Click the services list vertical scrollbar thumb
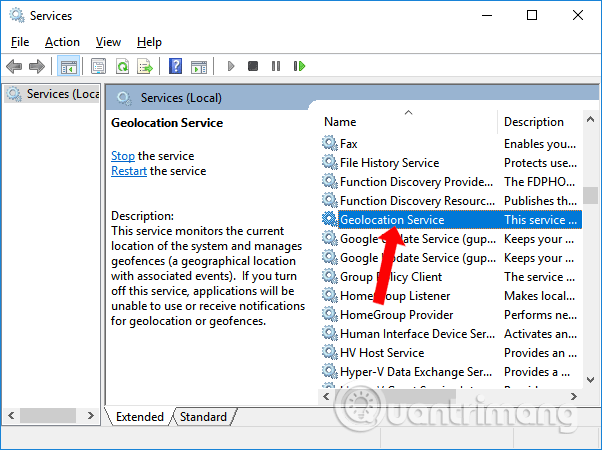Viewport: 602px width, 450px height. (x=590, y=195)
